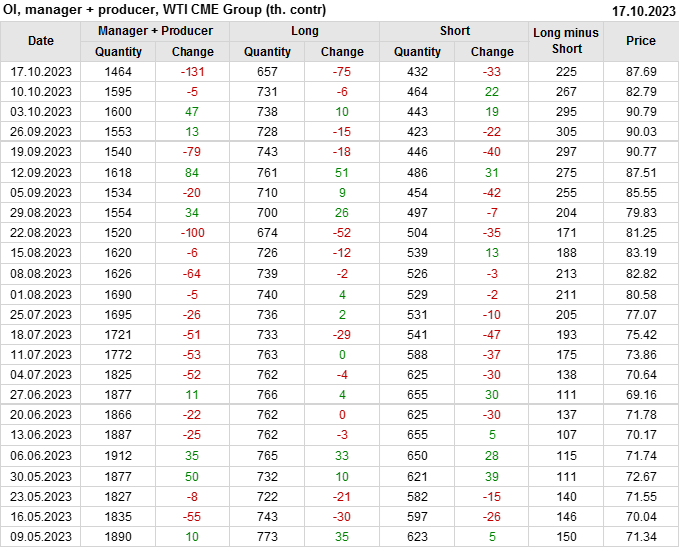Click the Price column header
680x548 pixels.
pyautogui.click(x=641, y=41)
